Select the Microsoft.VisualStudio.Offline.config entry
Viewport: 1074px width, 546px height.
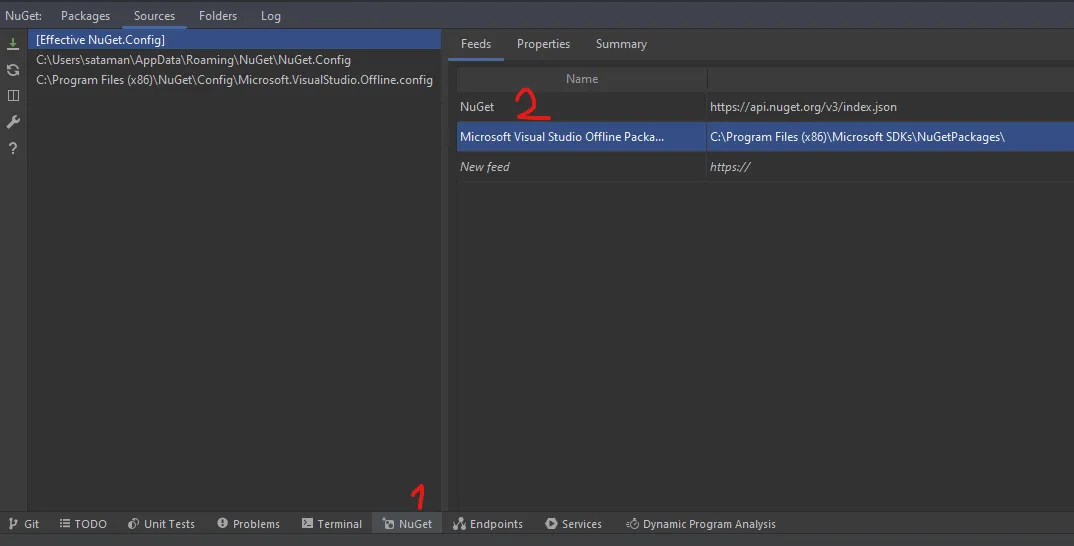[234, 79]
